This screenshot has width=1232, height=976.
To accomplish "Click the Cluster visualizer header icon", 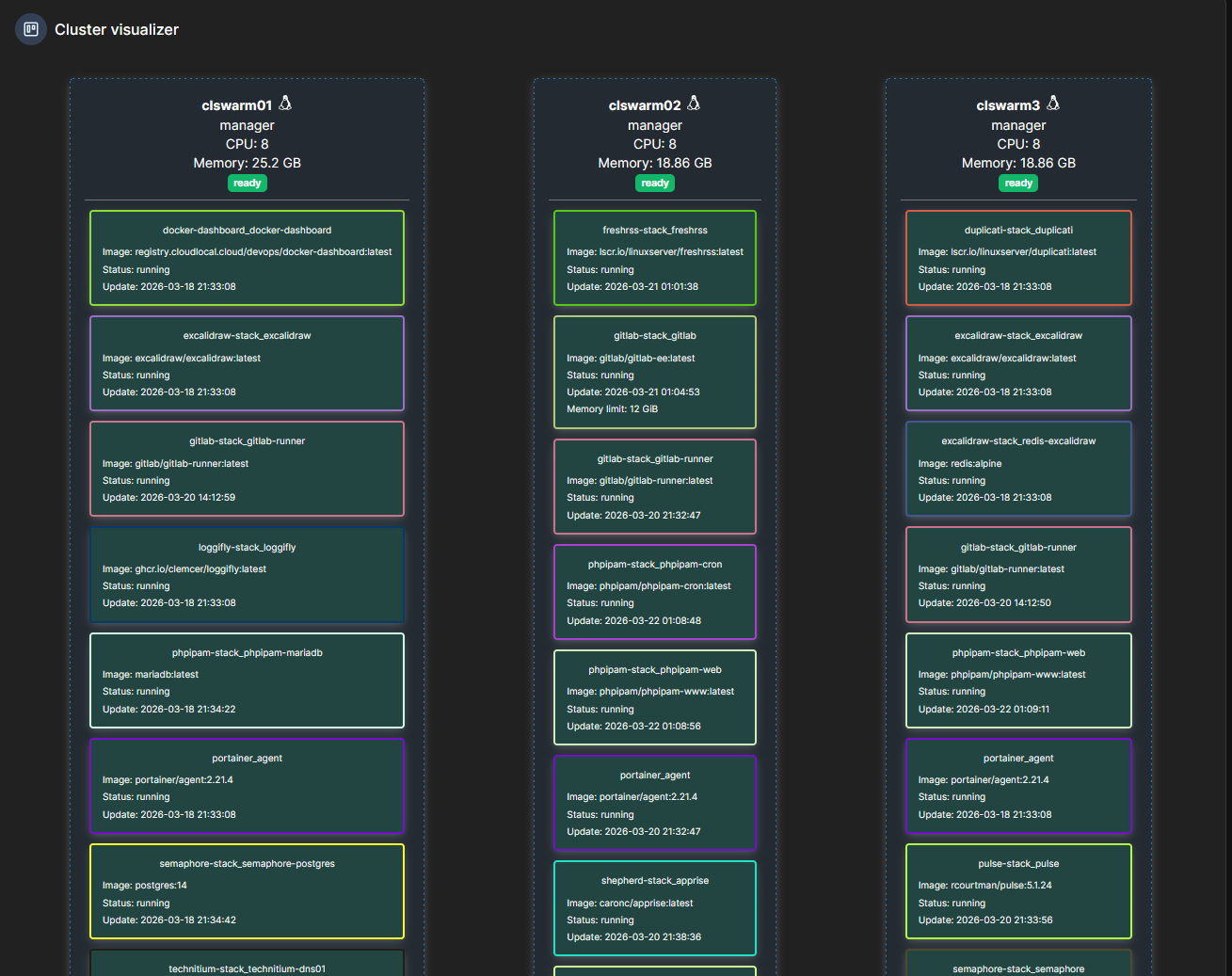I will point(31,29).
